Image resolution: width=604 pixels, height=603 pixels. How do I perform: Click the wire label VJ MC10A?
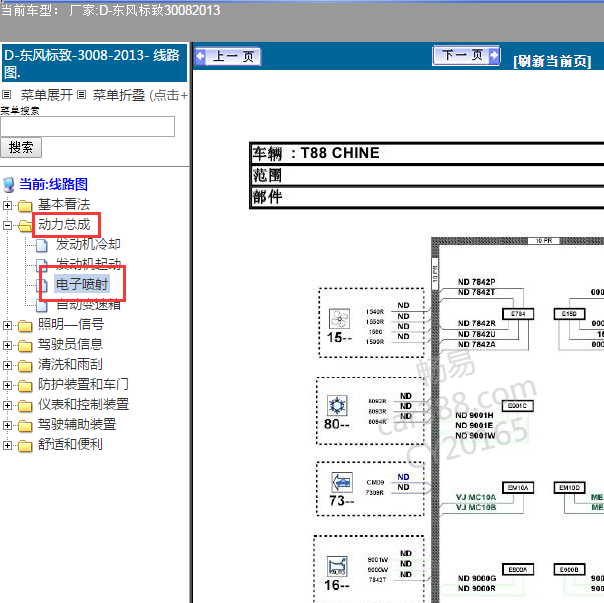click(x=476, y=497)
